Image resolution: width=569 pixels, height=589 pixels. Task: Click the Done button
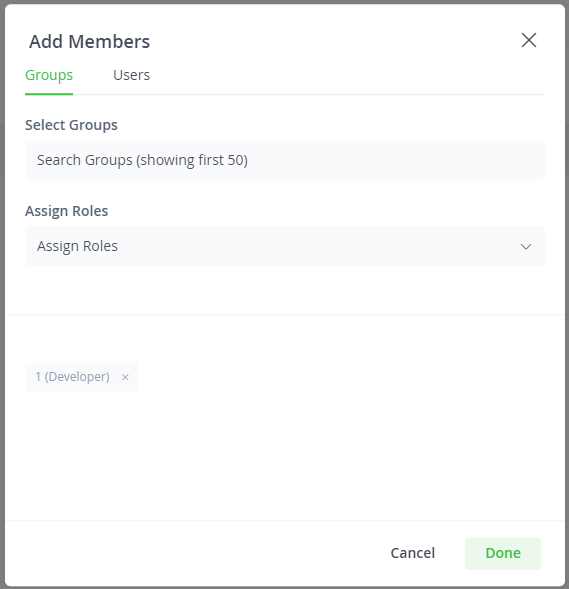(x=503, y=553)
